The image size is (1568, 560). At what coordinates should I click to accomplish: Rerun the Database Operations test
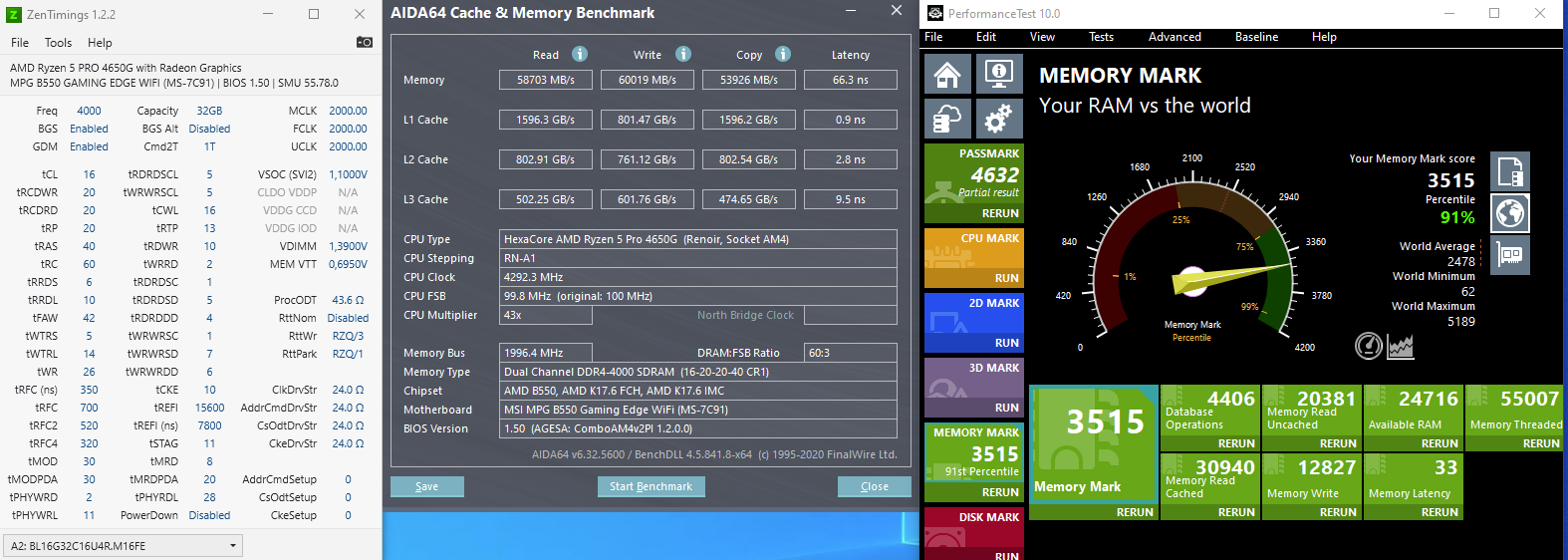coord(1236,443)
